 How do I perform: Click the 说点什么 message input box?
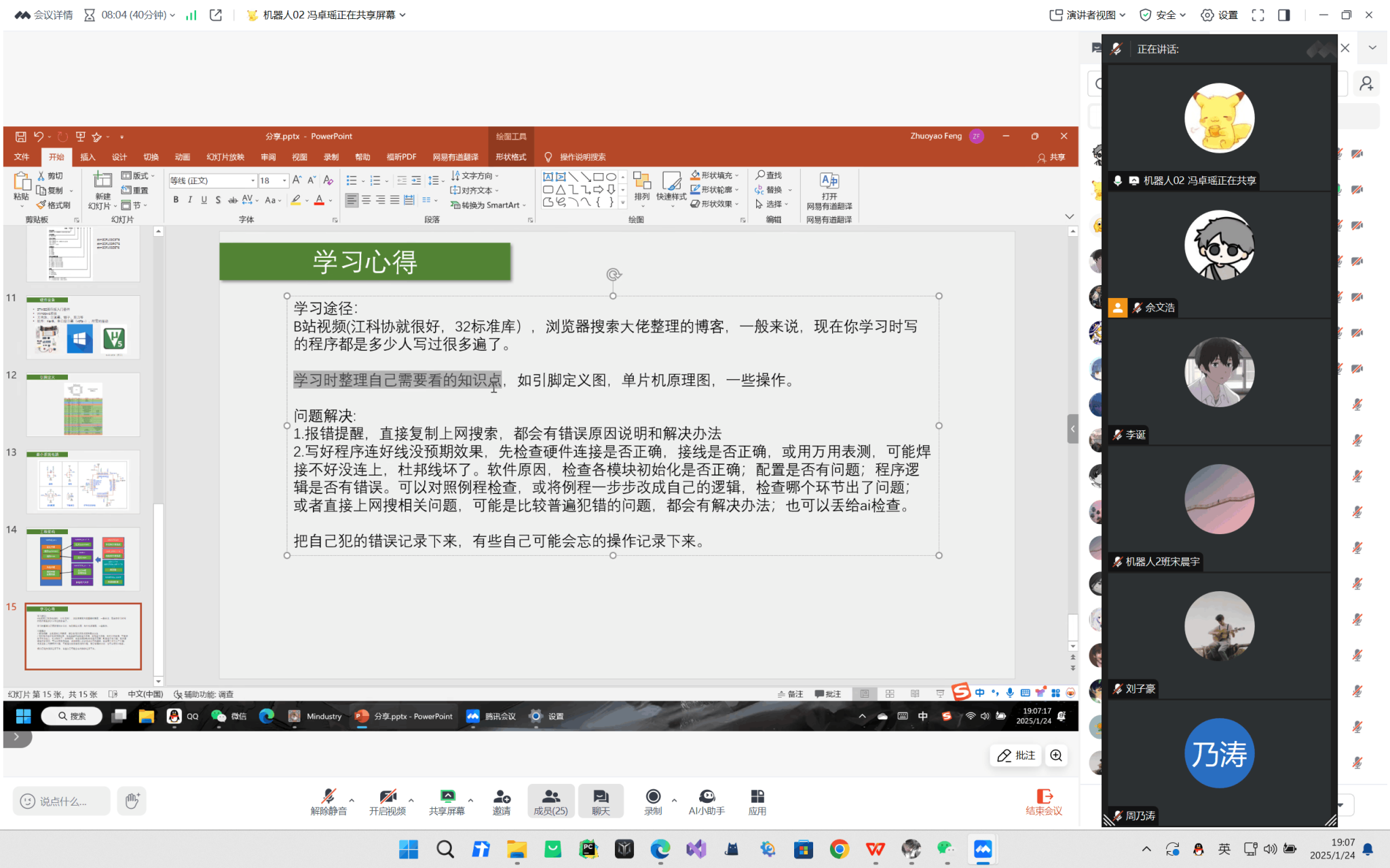(62, 801)
